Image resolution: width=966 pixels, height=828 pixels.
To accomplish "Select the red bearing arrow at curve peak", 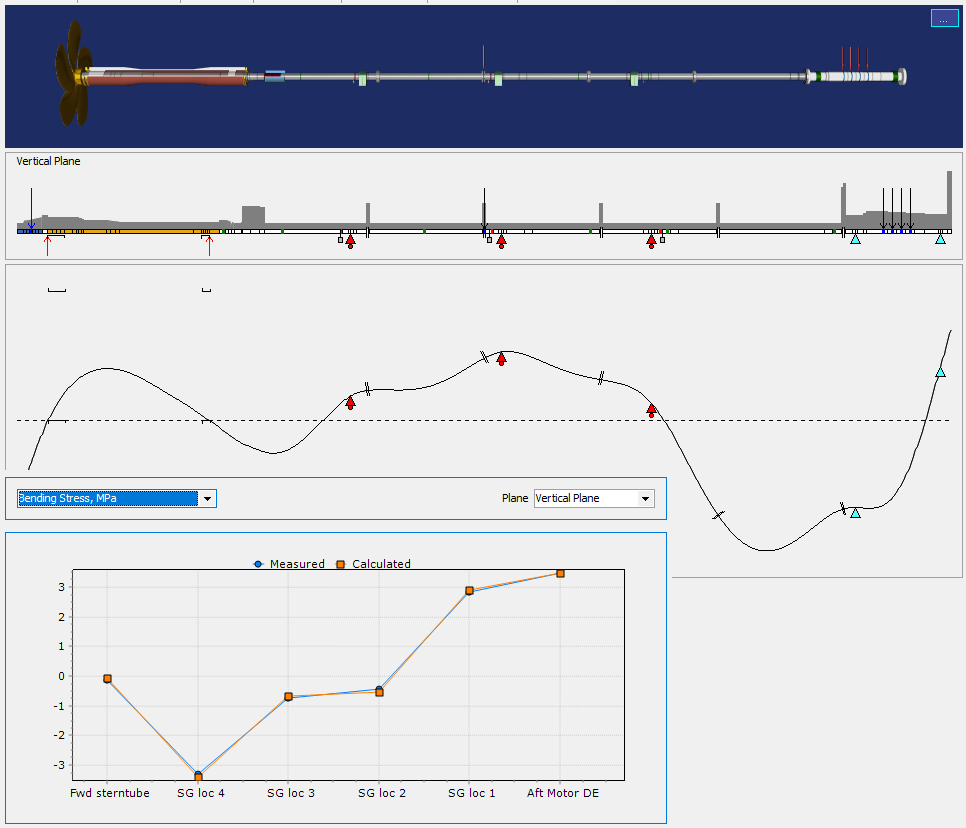I will coord(501,359).
